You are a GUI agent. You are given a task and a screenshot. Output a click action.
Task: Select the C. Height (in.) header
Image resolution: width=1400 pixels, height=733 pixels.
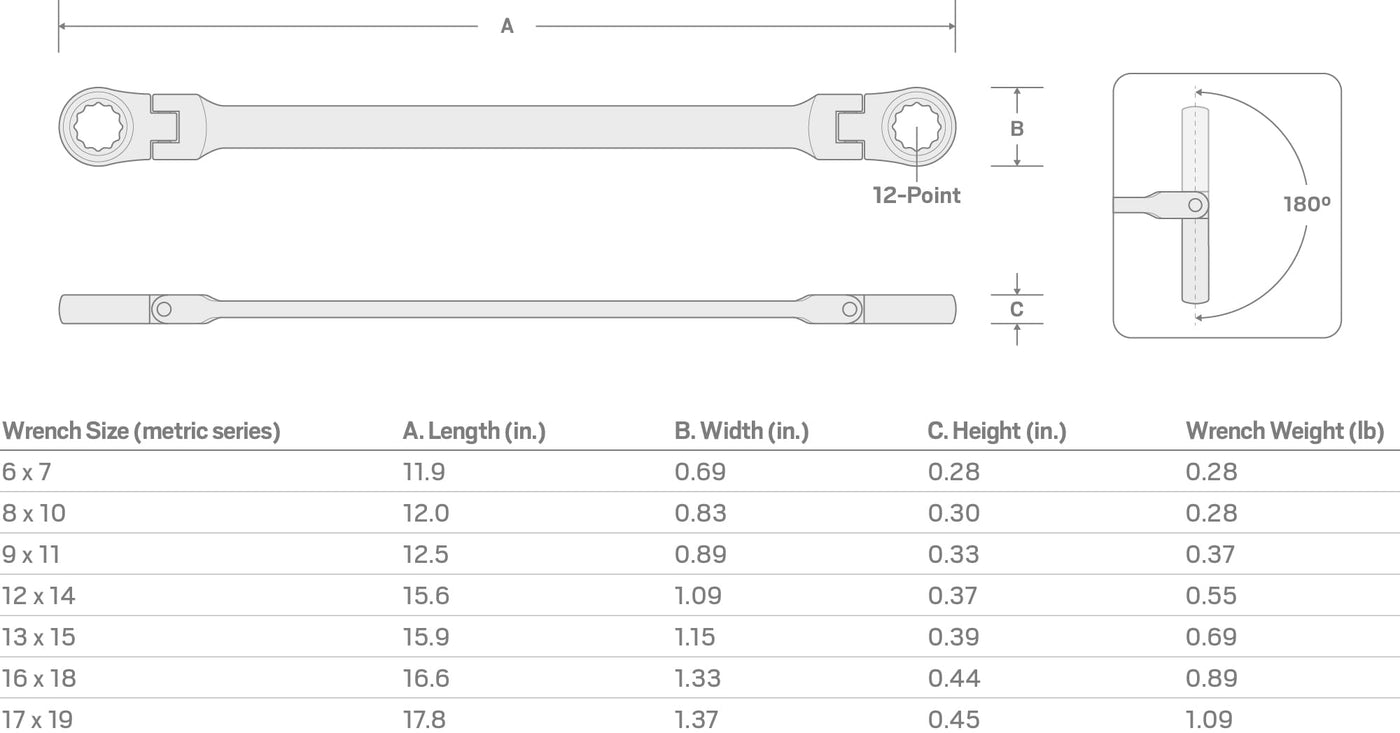997,432
